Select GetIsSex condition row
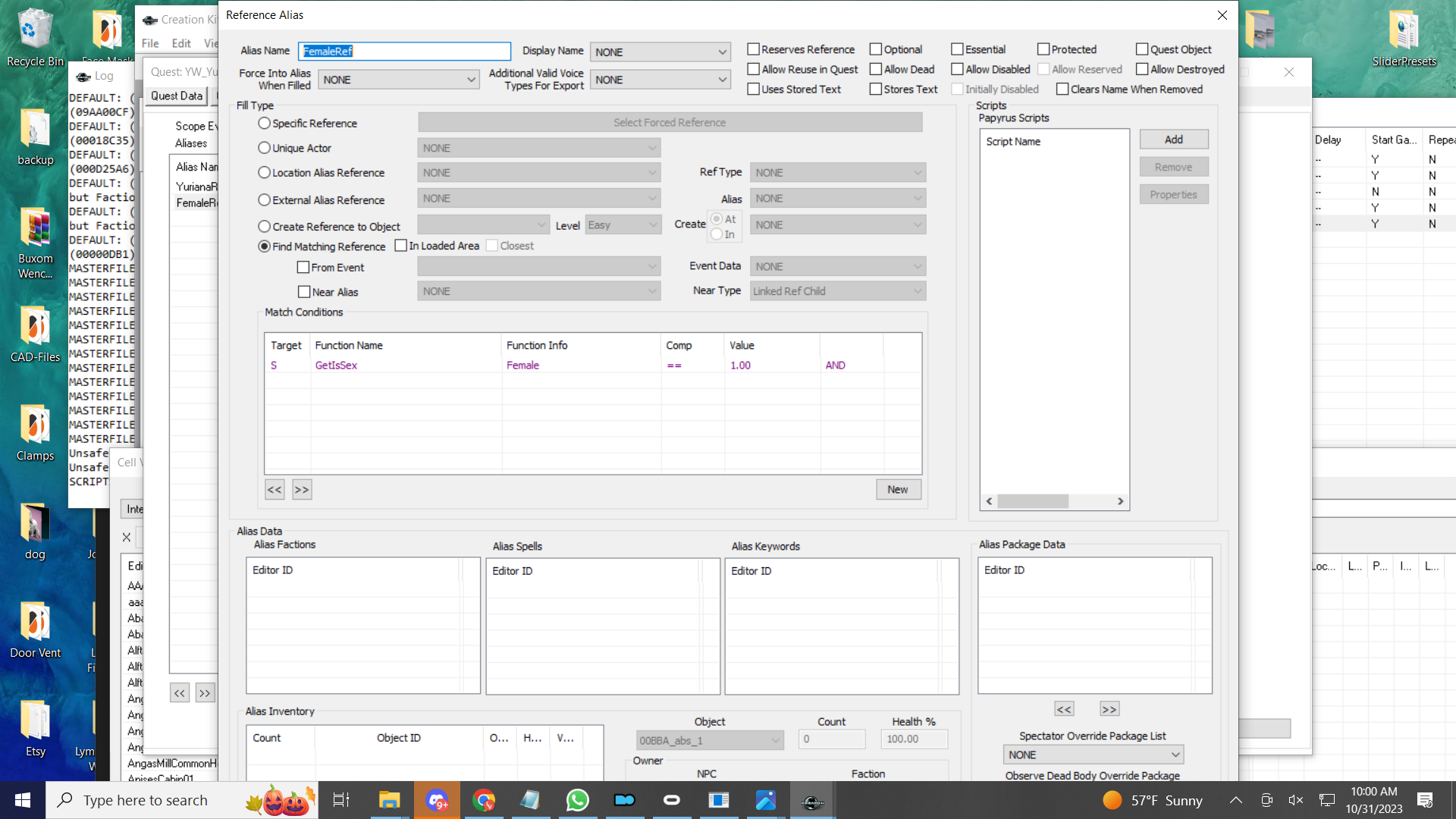 (x=593, y=365)
